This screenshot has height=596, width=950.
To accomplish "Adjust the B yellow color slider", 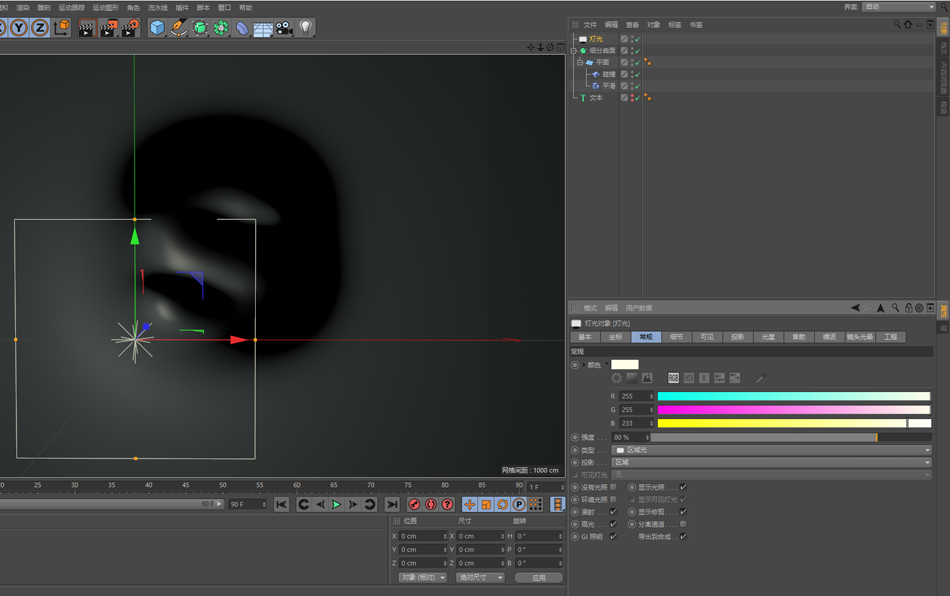I will click(794, 423).
